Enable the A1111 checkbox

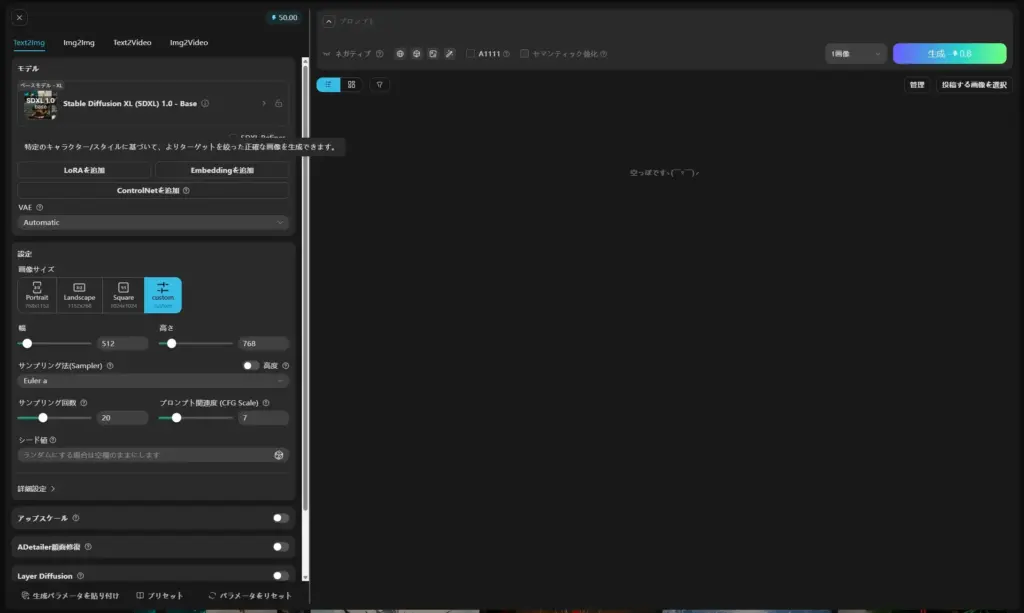pyautogui.click(x=471, y=54)
